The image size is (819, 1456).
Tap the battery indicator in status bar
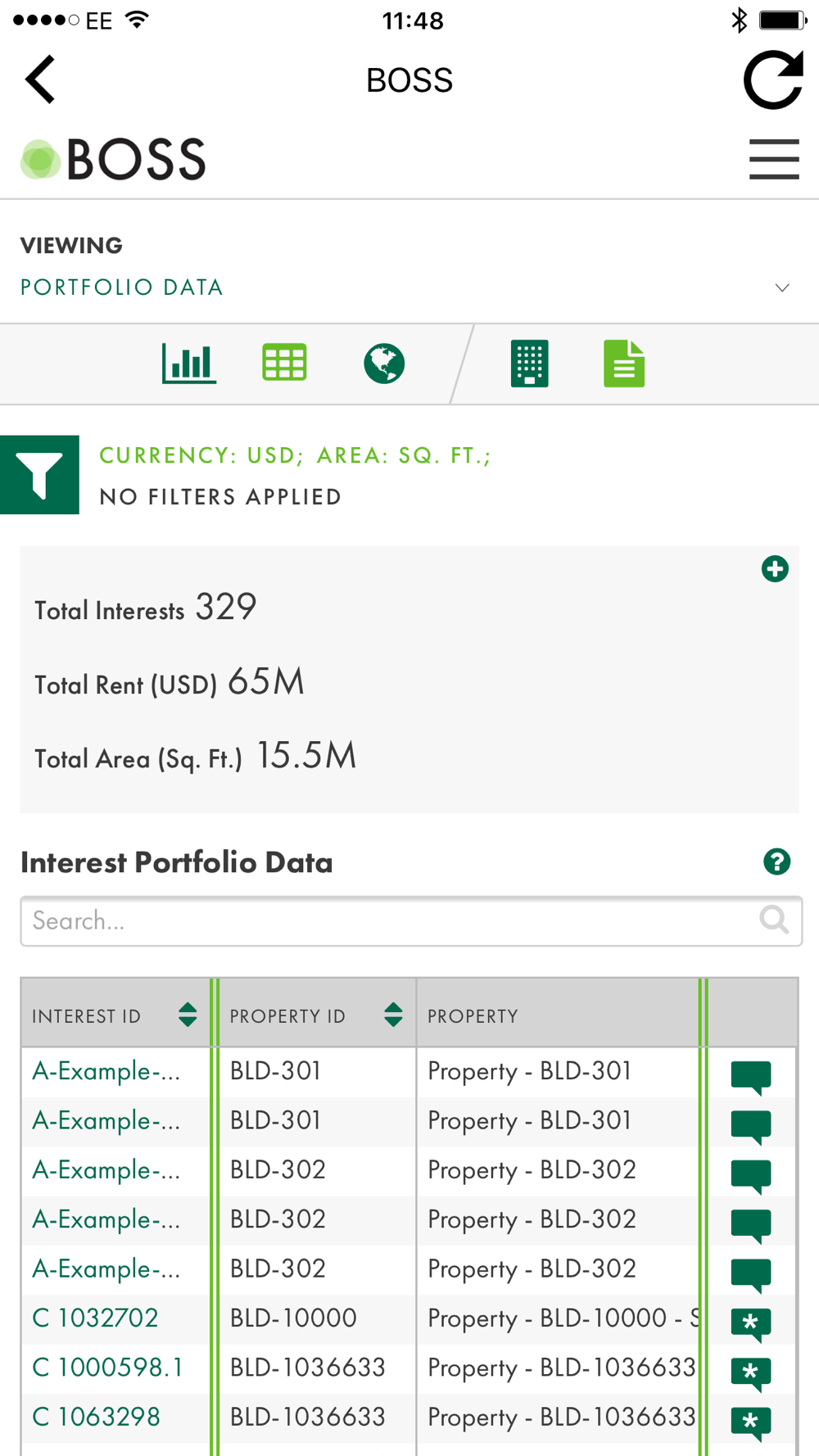pyautogui.click(x=783, y=20)
